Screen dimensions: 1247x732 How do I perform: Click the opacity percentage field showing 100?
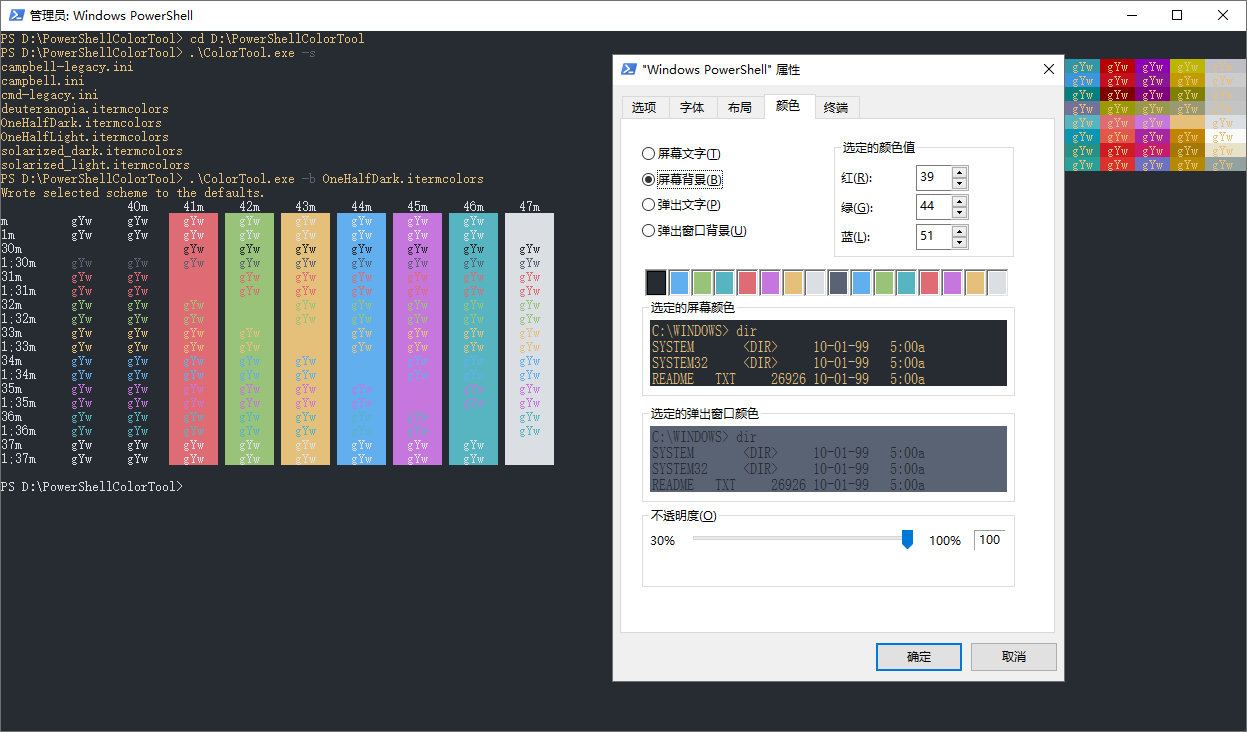tap(989, 540)
